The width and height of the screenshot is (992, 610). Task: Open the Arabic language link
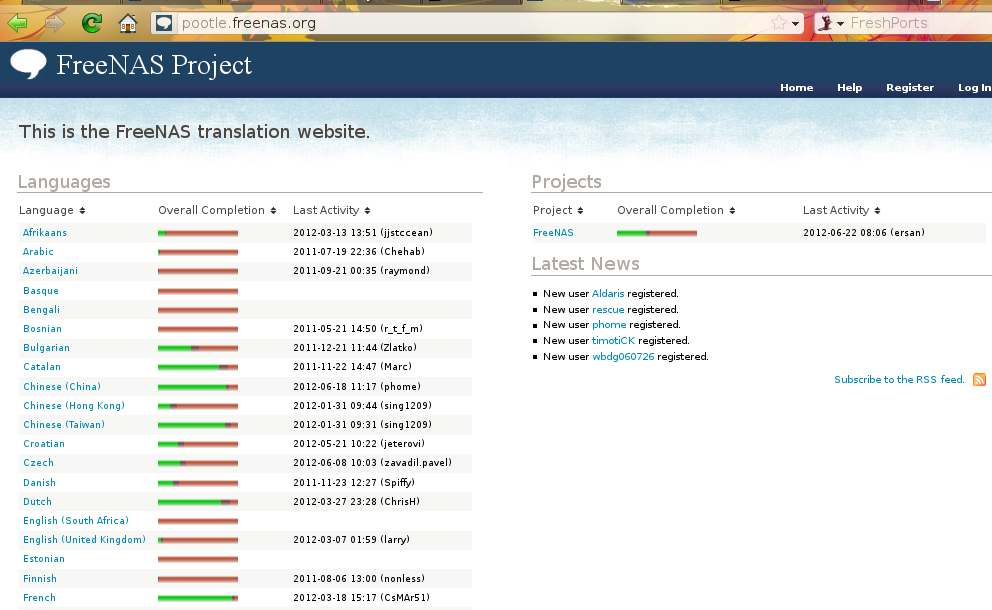click(38, 252)
